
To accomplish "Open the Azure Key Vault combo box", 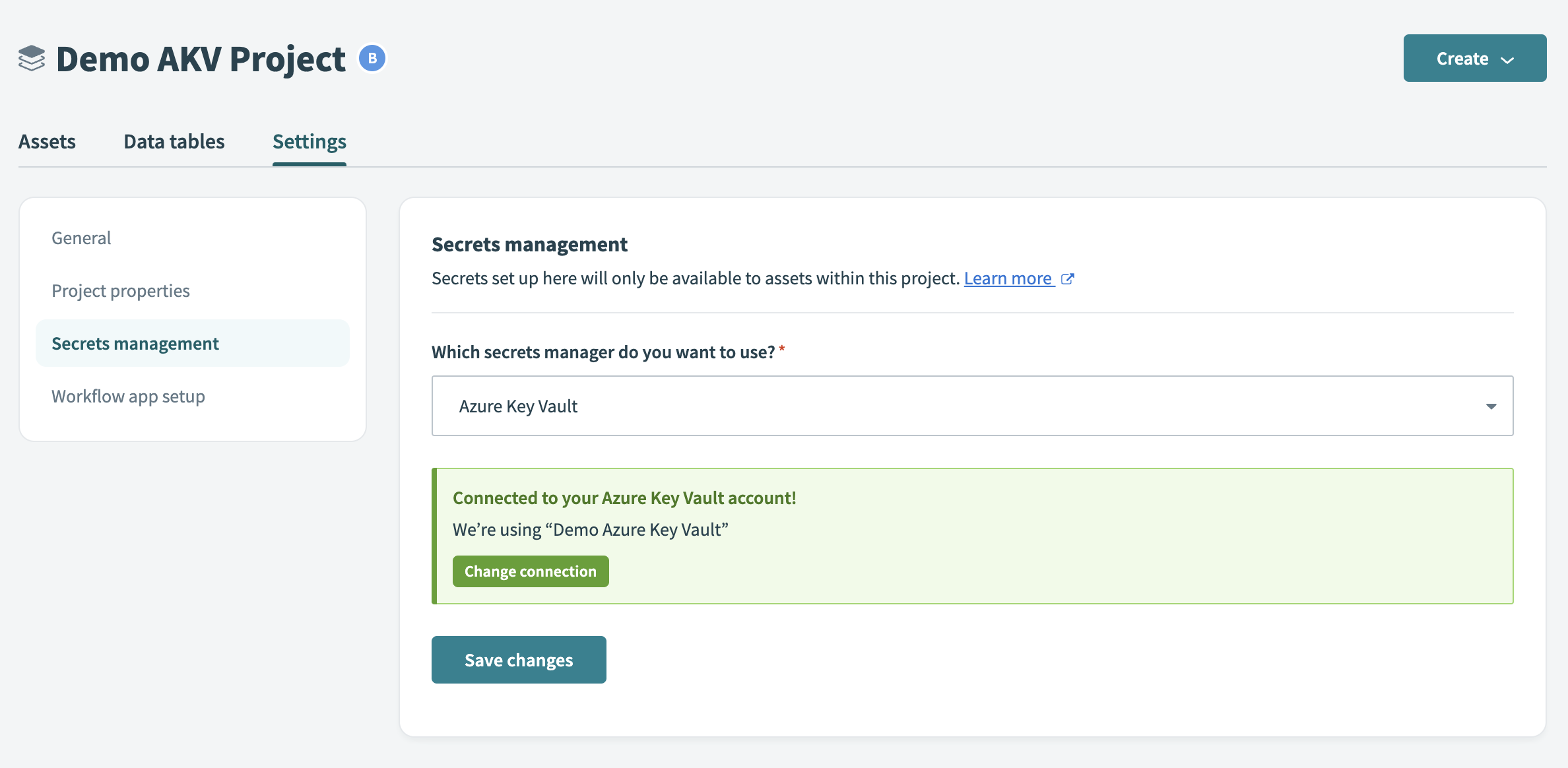I will [971, 406].
